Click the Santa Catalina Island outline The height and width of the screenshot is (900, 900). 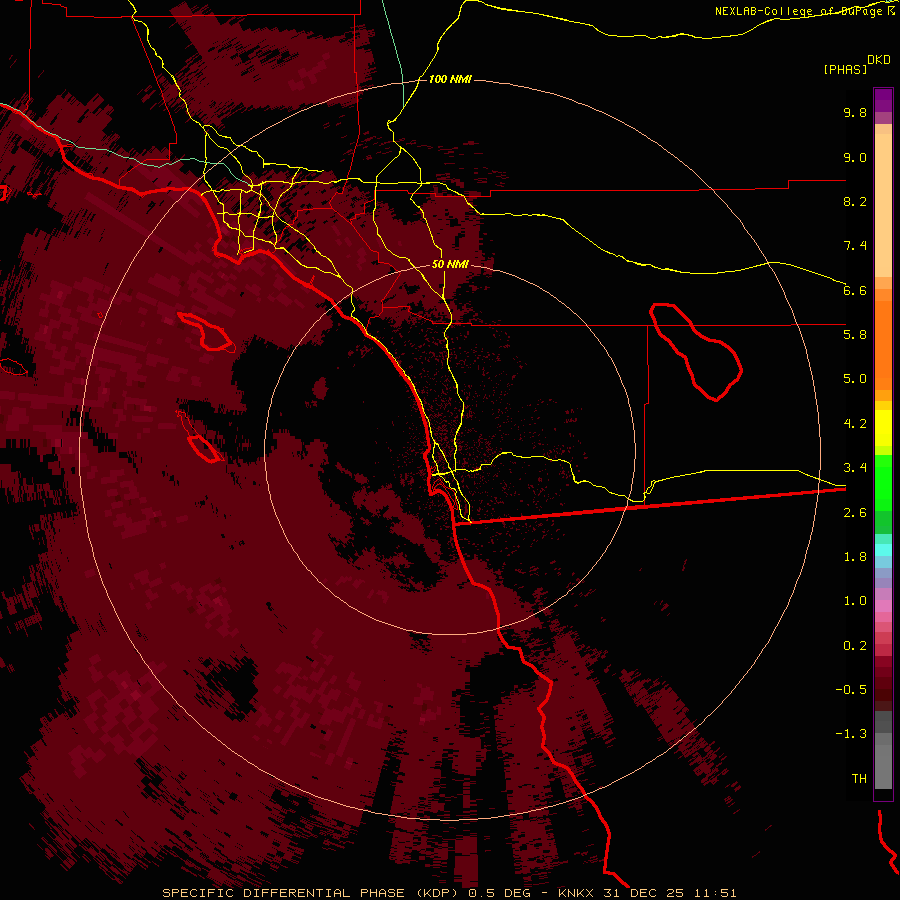click(205, 332)
